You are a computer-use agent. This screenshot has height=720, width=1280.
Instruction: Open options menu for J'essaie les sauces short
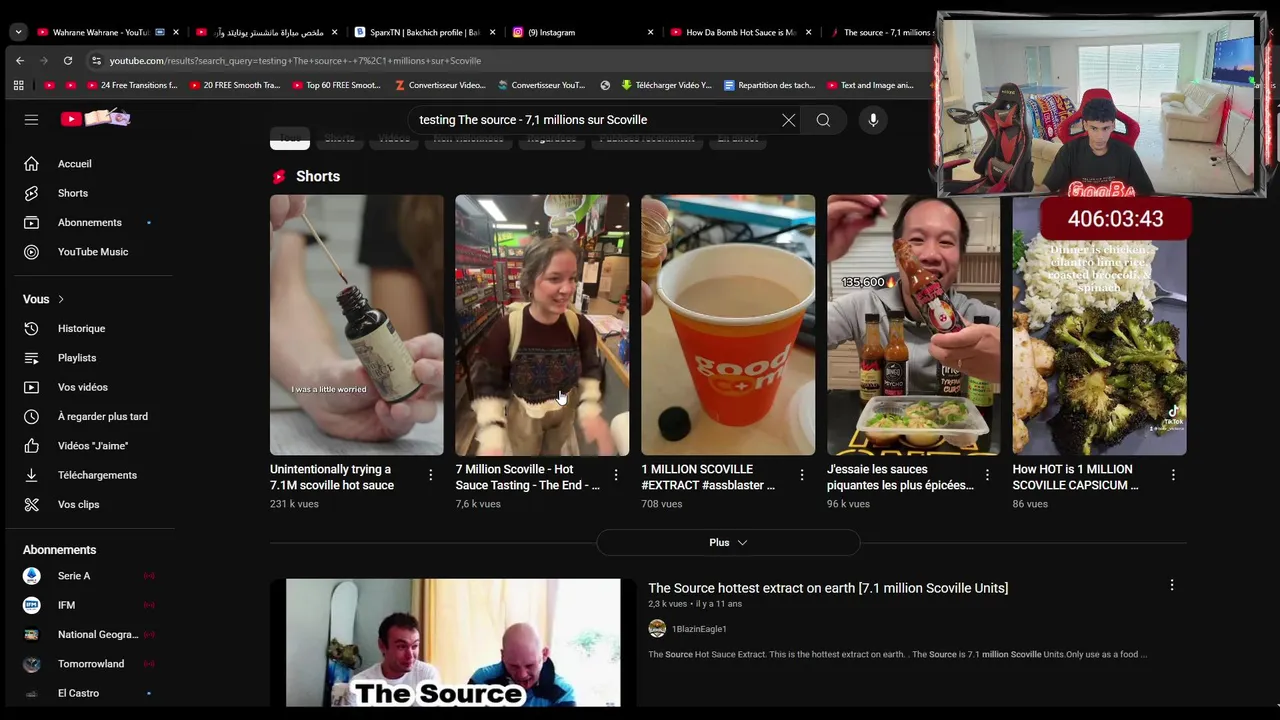pyautogui.click(x=987, y=475)
